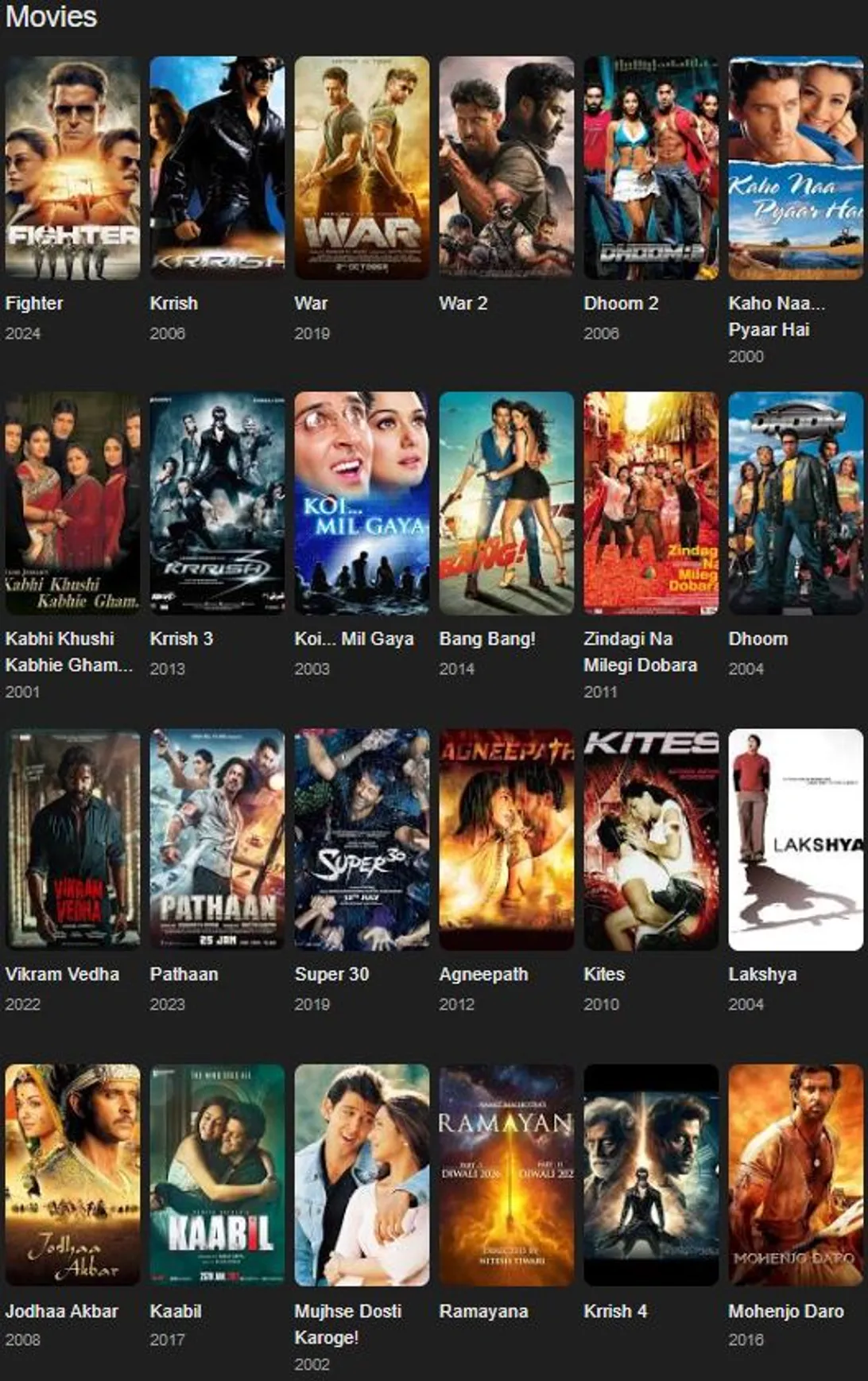
Task: Open the Krrish 4 title link
Action: tap(615, 1311)
